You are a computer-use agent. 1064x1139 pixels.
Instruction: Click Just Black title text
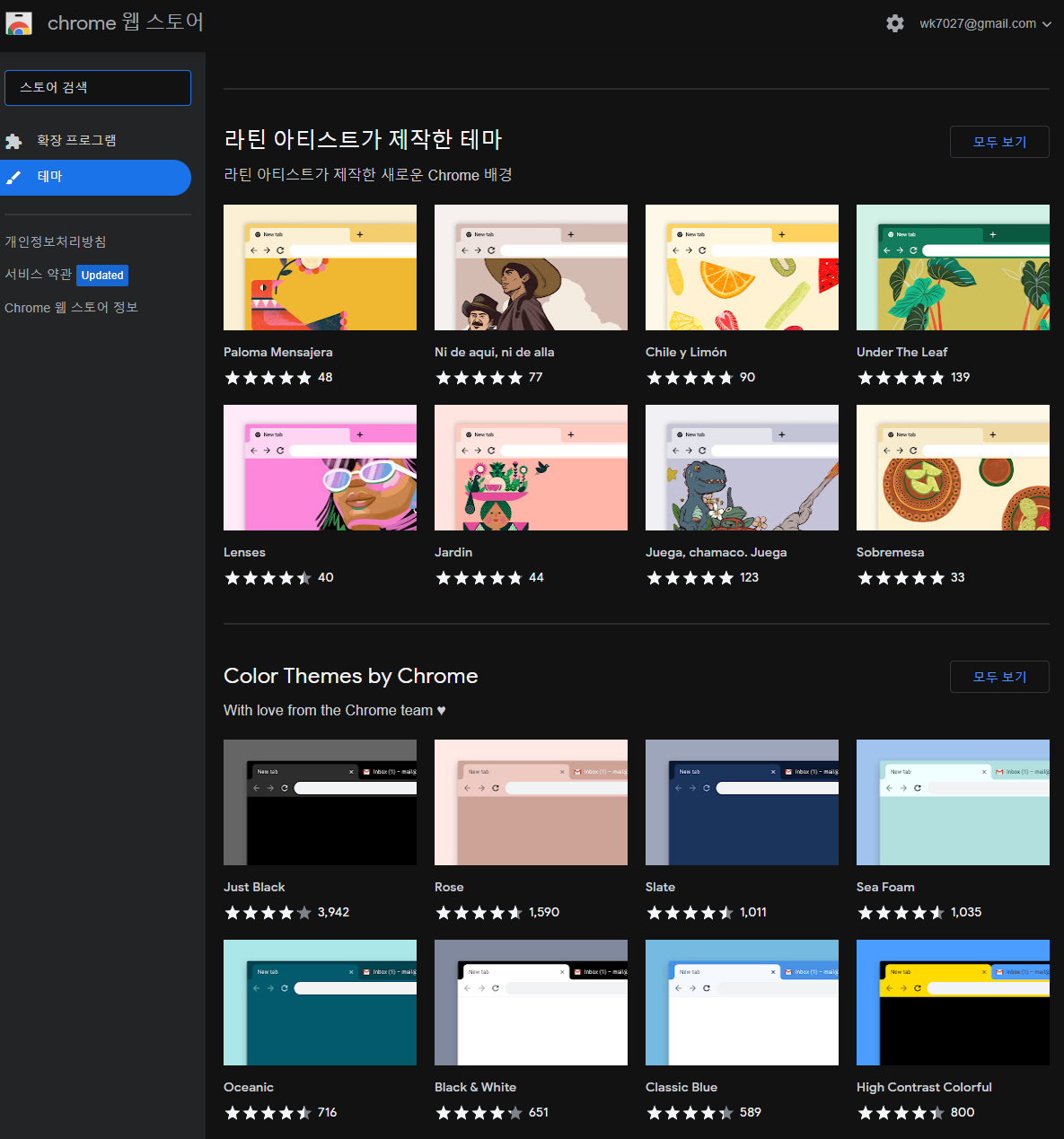(254, 887)
